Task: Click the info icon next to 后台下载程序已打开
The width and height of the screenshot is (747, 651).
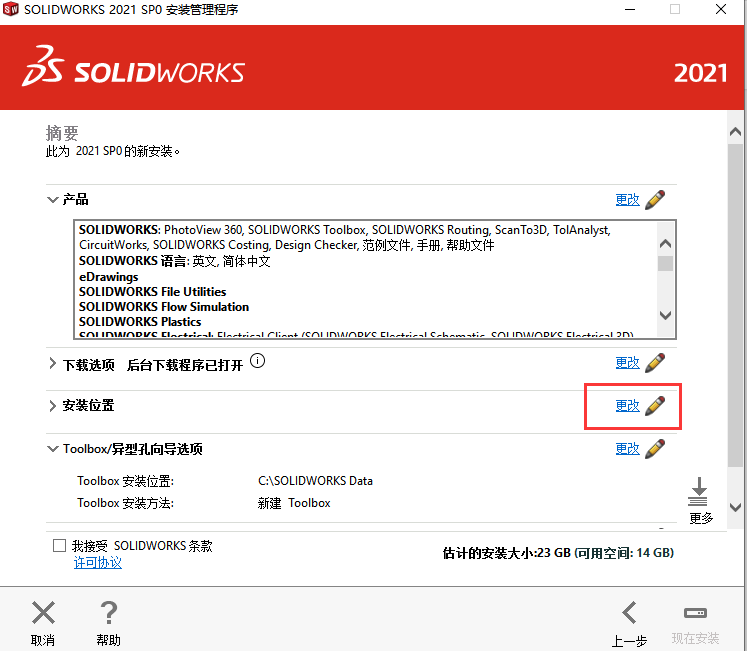Action: click(257, 361)
